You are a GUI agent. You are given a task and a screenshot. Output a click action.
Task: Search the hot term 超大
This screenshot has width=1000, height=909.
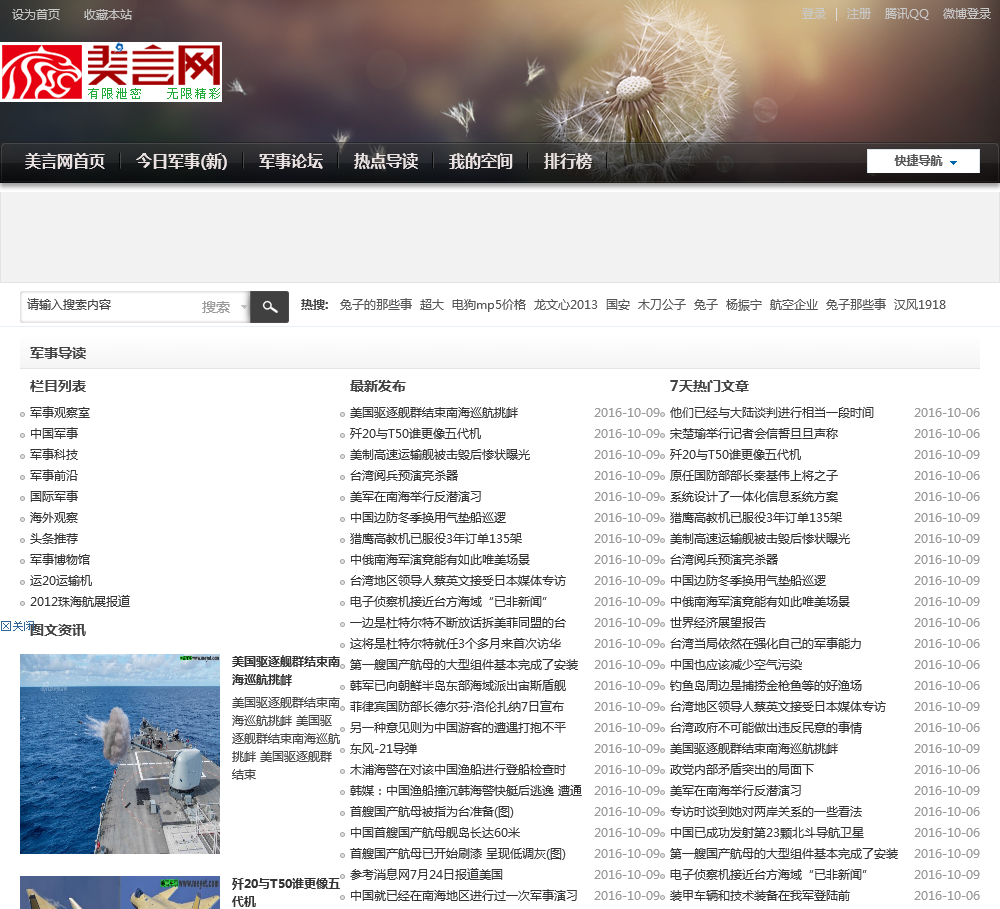pyautogui.click(x=432, y=305)
